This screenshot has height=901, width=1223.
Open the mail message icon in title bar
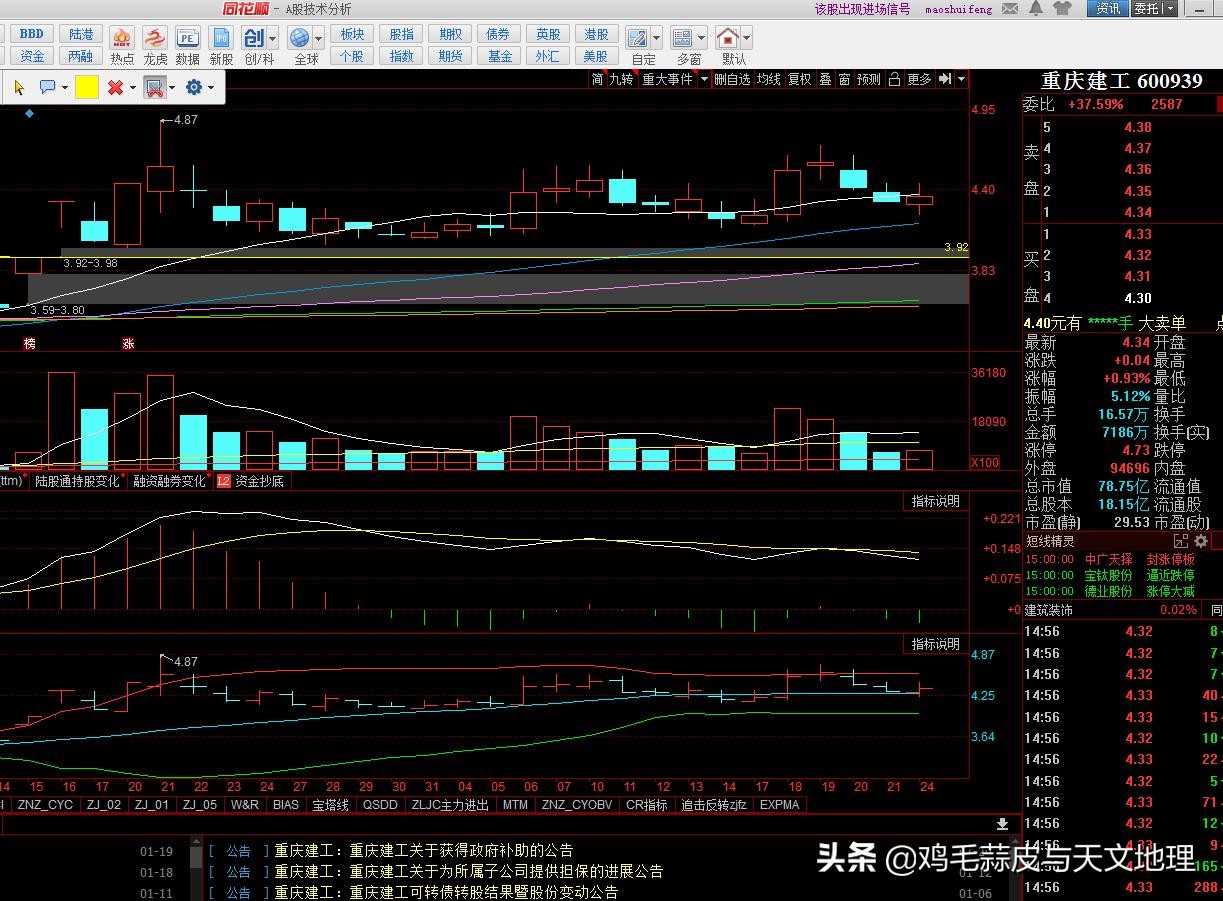coord(1010,9)
